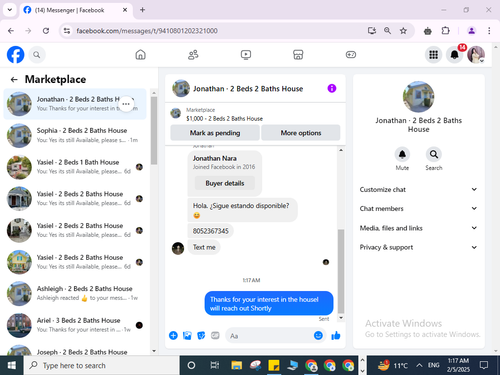Click into the Aa message input field
The image size is (500, 375).
(269, 336)
